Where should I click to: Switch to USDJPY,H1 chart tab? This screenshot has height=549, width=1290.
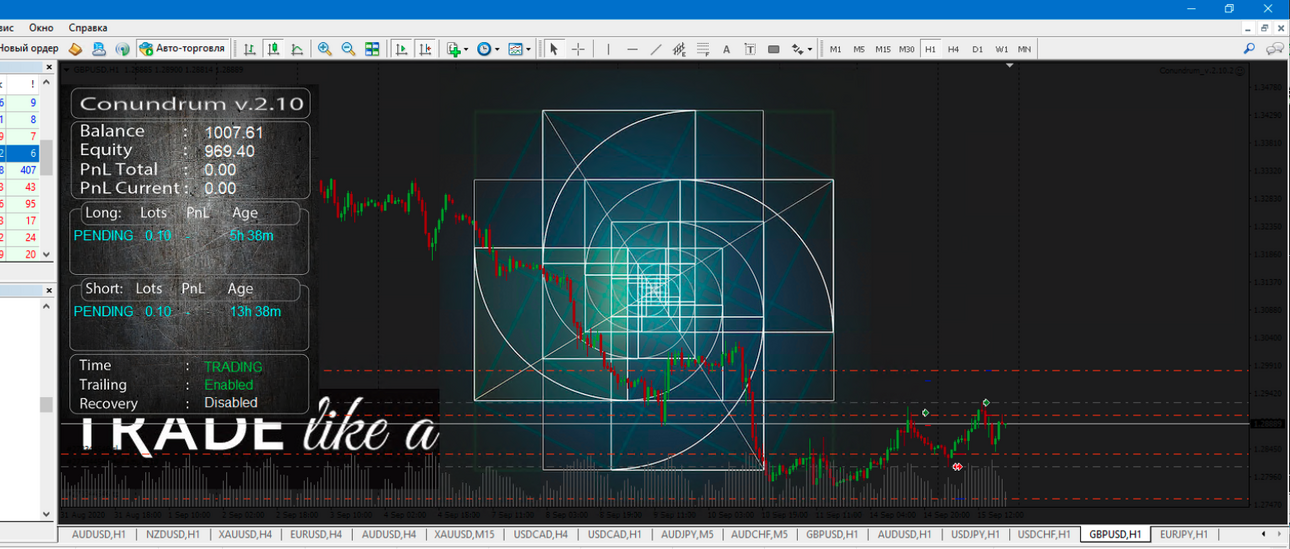click(x=976, y=534)
